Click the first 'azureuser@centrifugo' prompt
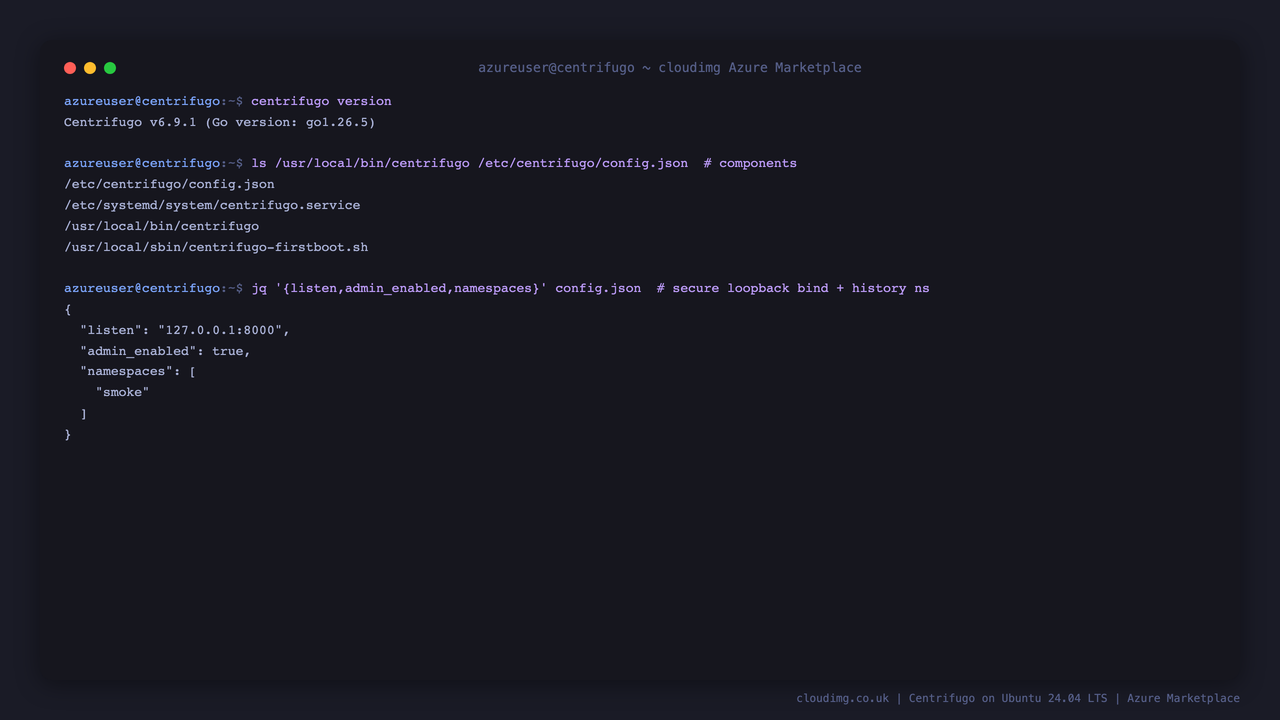Image resolution: width=1280 pixels, height=720 pixels. pyautogui.click(x=142, y=101)
